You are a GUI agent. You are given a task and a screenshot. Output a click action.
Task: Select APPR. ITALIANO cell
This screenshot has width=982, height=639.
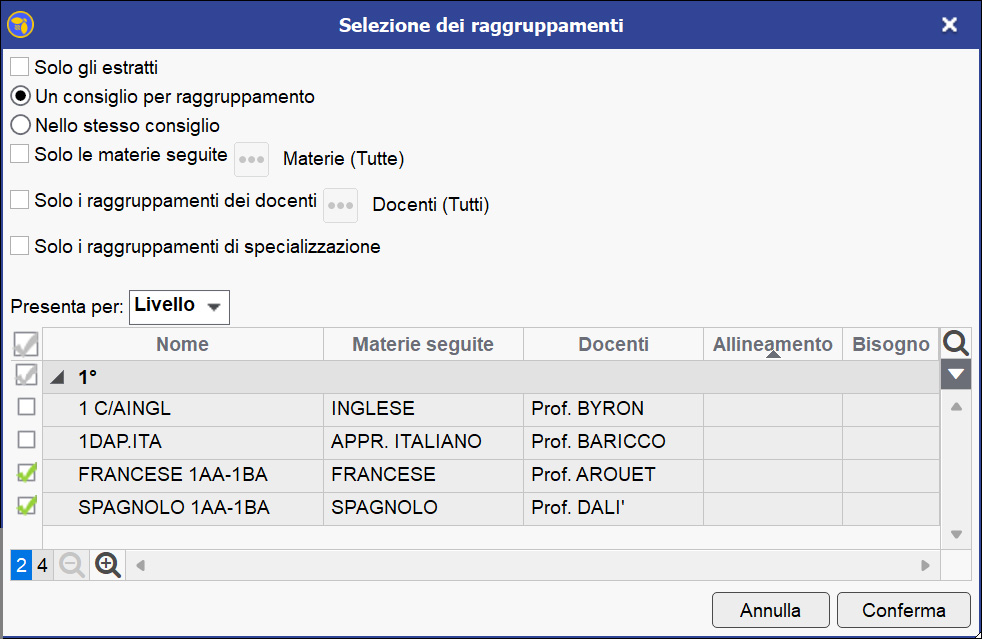(x=423, y=442)
